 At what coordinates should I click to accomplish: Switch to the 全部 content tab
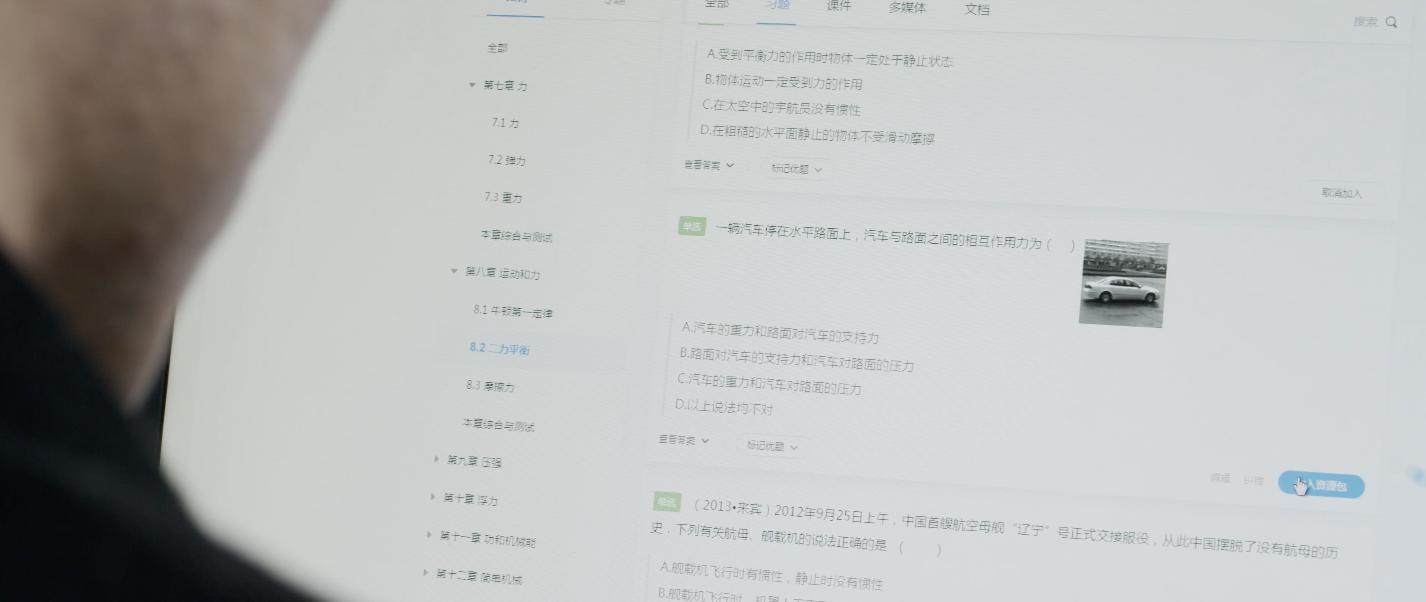715,4
